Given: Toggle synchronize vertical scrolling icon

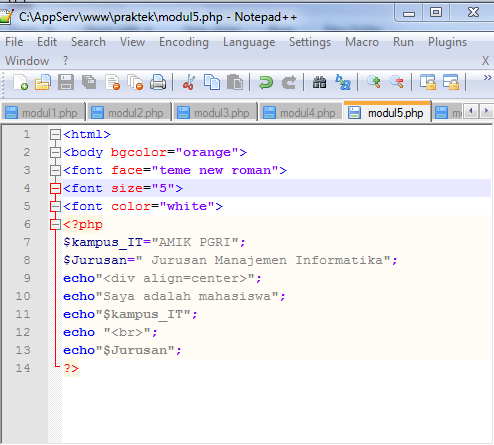Looking at the screenshot, I should tap(428, 82).
